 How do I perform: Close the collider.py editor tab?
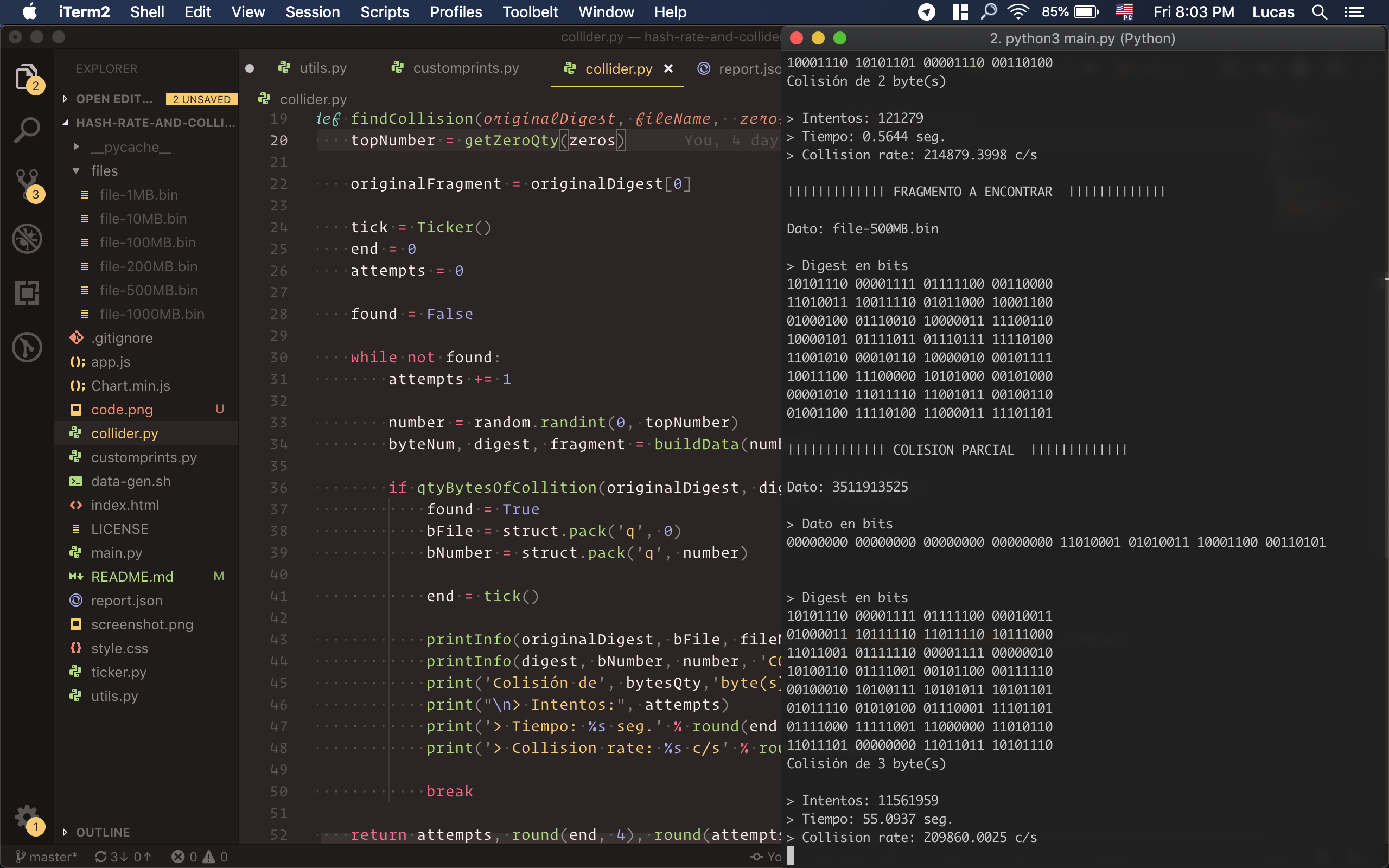(x=668, y=68)
